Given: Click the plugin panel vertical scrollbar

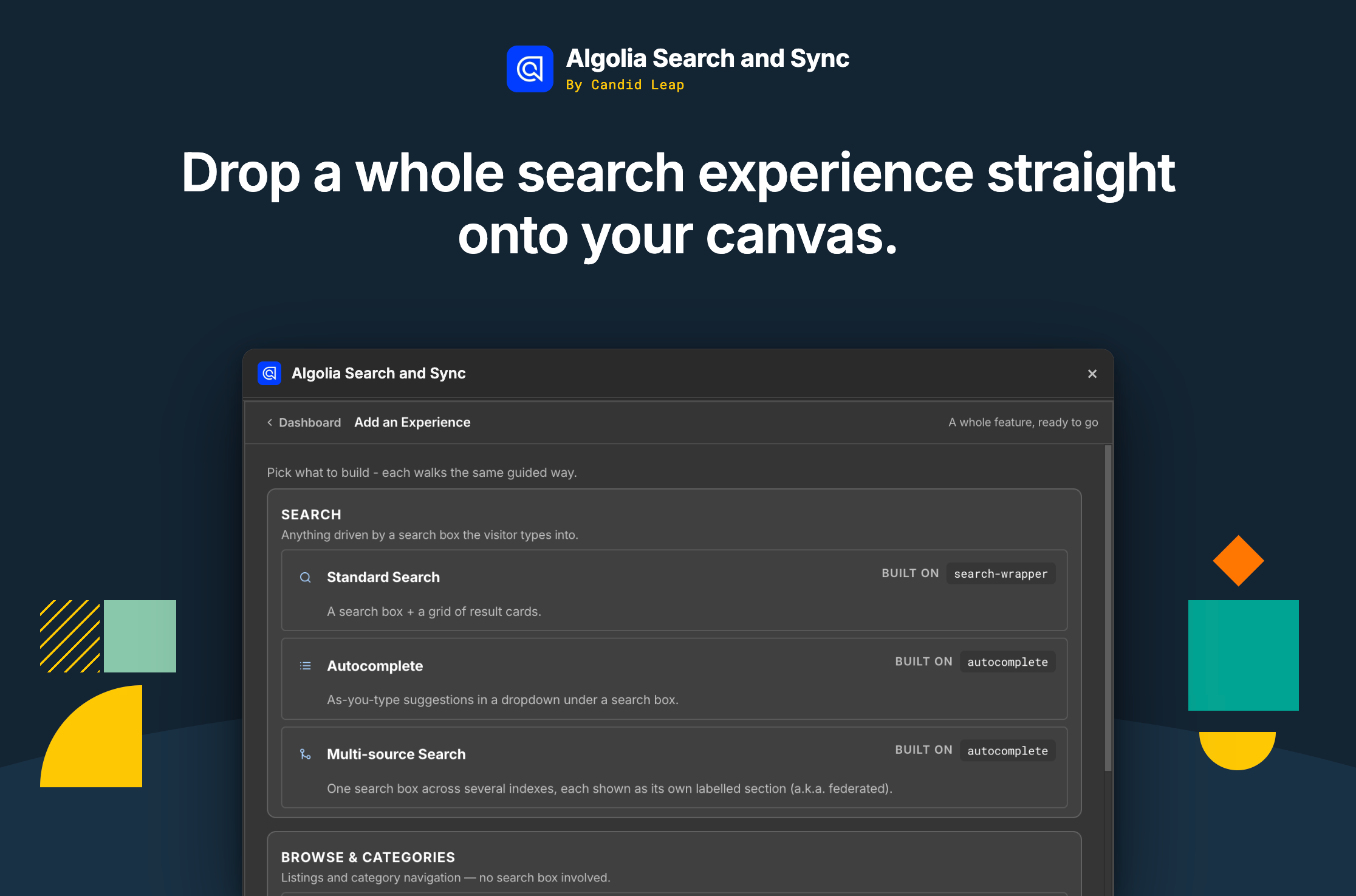Looking at the screenshot, I should pyautogui.click(x=1108, y=608).
